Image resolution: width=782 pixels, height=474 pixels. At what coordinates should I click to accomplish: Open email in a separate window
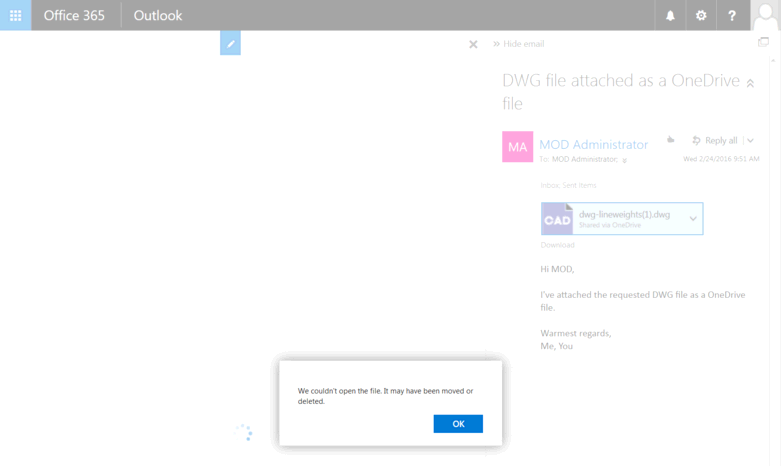(x=764, y=42)
